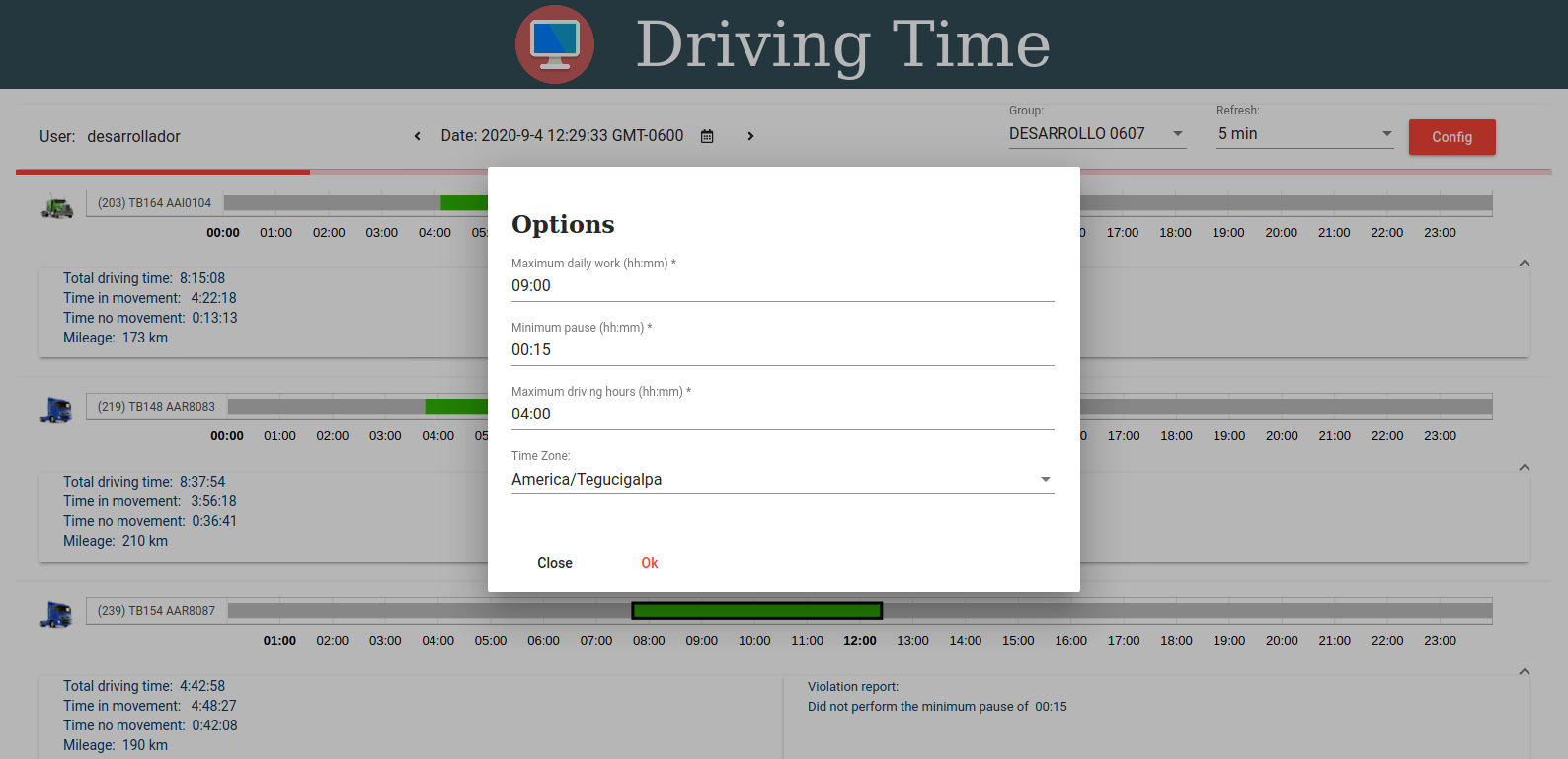Click the minimum pause violation message
Viewport: 1568px width, 759px height.
pyautogui.click(x=937, y=707)
